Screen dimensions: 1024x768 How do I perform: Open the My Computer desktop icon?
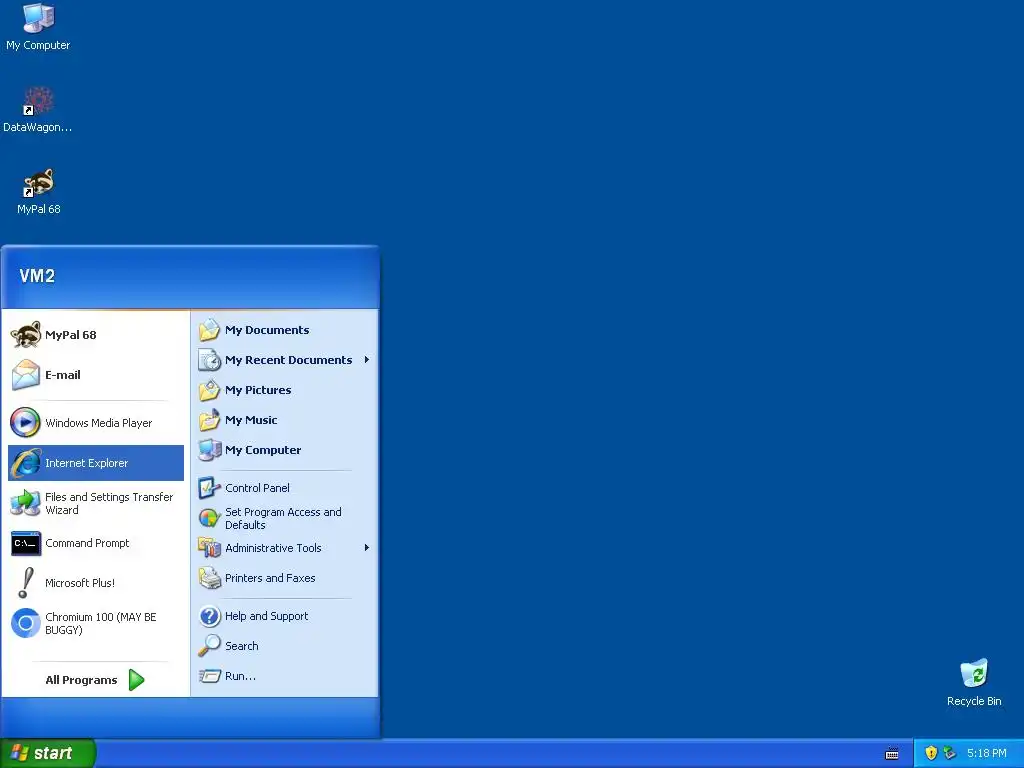point(38,18)
